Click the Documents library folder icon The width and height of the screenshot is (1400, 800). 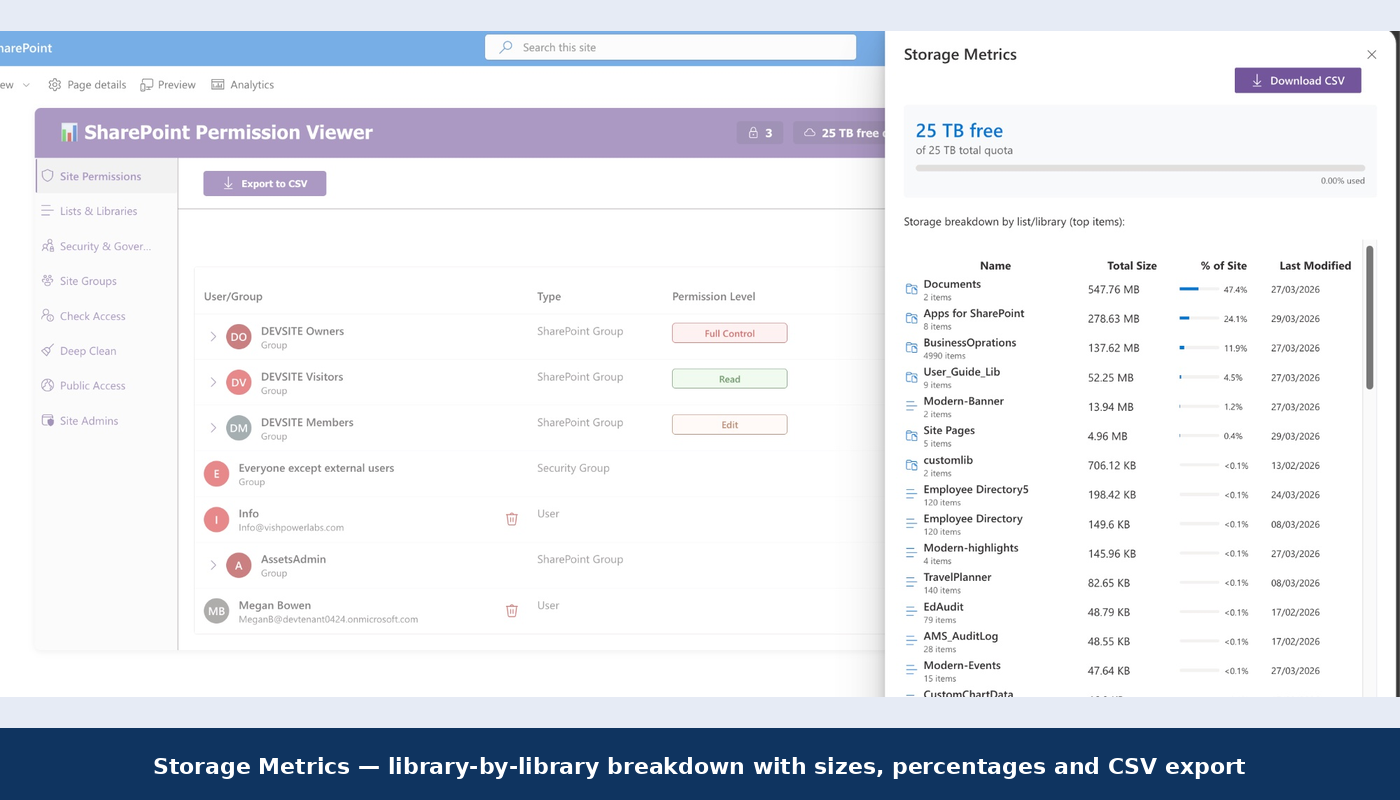pos(911,290)
